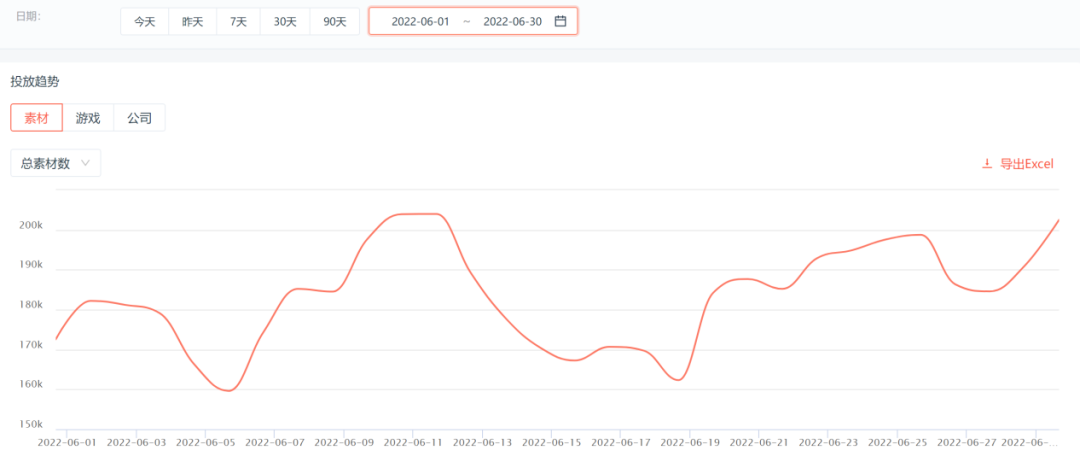Click the 180k y-axis label
Image resolution: width=1080 pixels, height=462 pixels.
[32, 305]
